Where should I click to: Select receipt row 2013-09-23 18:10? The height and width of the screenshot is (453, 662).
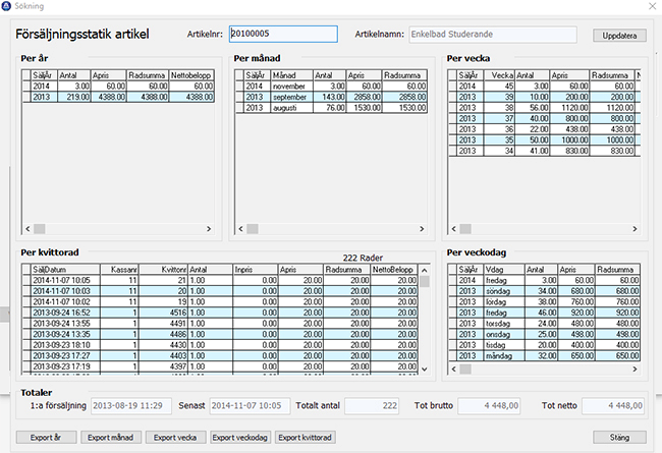[x=220, y=345]
